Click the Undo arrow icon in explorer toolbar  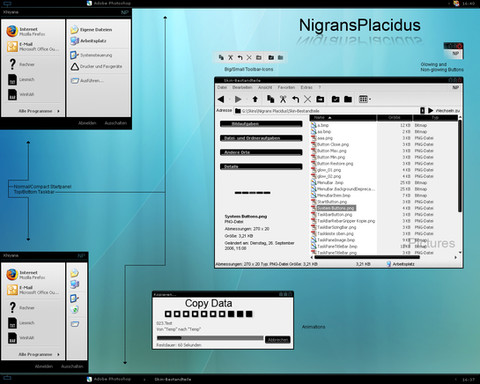(295, 99)
